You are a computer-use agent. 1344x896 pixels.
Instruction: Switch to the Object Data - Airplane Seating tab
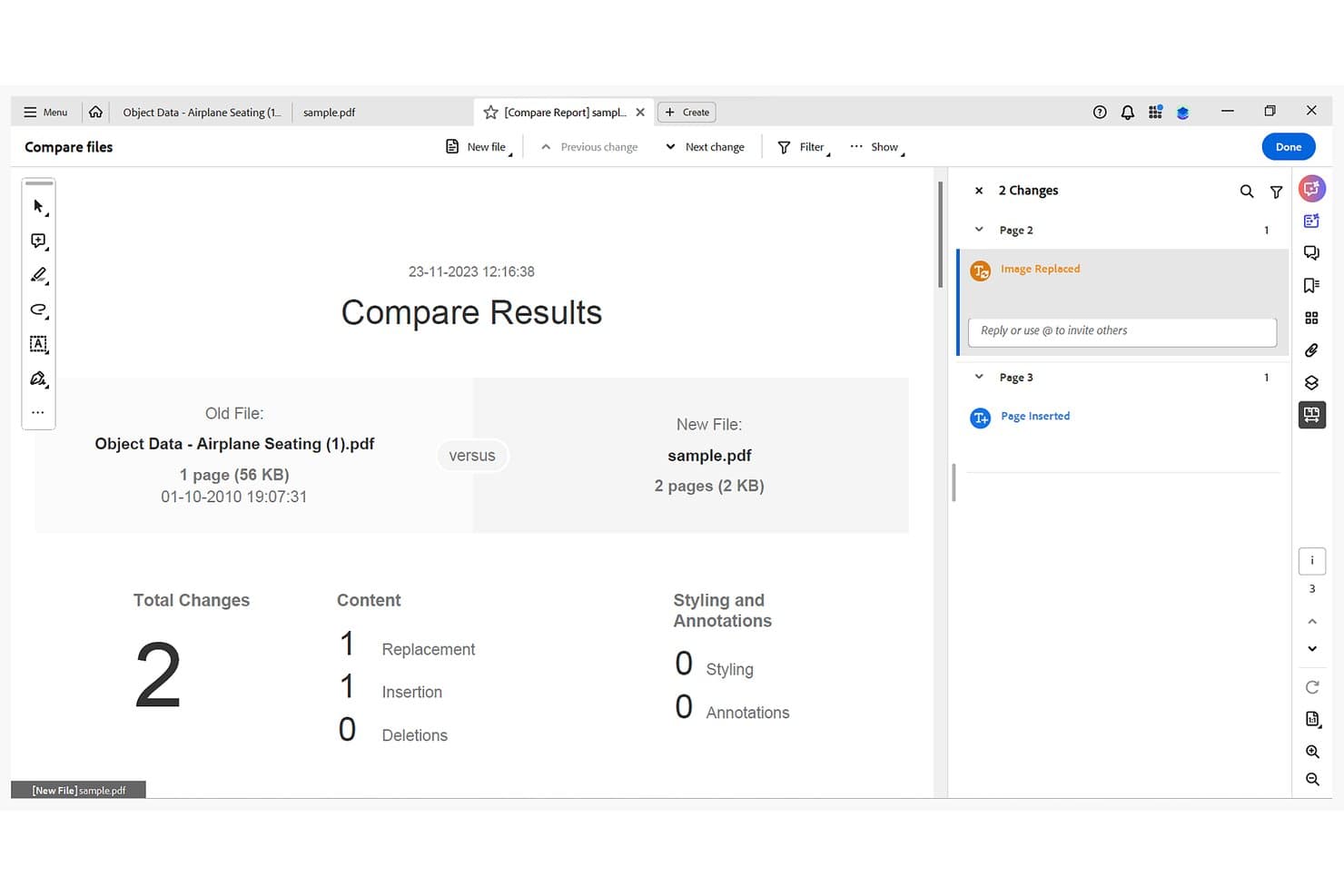coord(202,113)
